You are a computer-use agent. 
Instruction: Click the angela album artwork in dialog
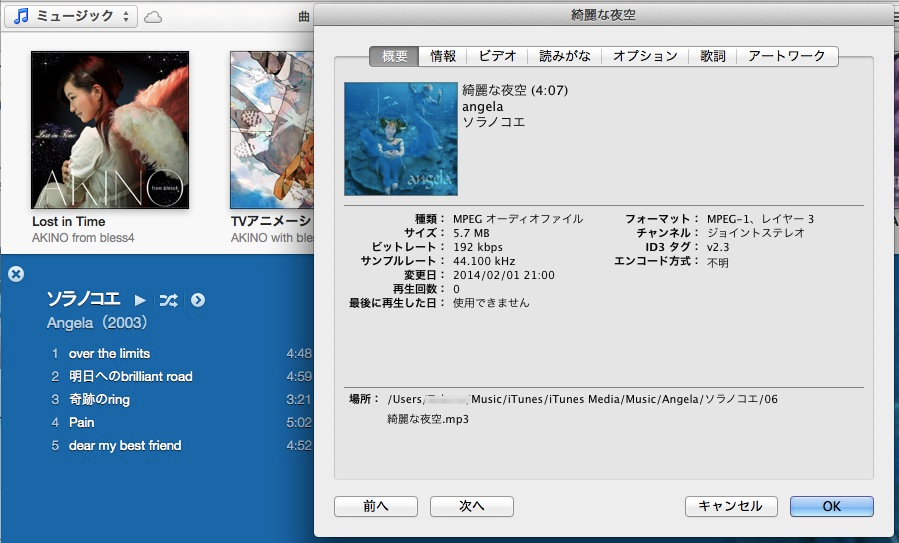click(401, 139)
